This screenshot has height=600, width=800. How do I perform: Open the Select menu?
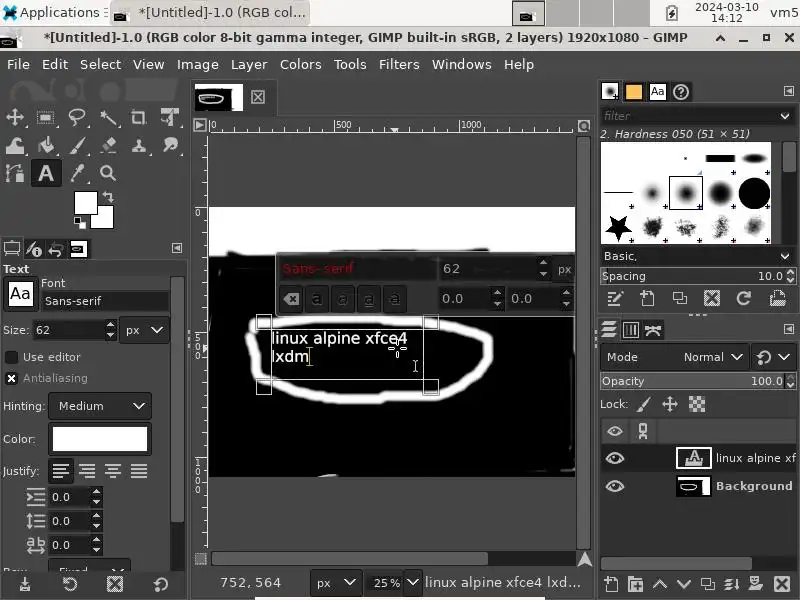click(101, 64)
